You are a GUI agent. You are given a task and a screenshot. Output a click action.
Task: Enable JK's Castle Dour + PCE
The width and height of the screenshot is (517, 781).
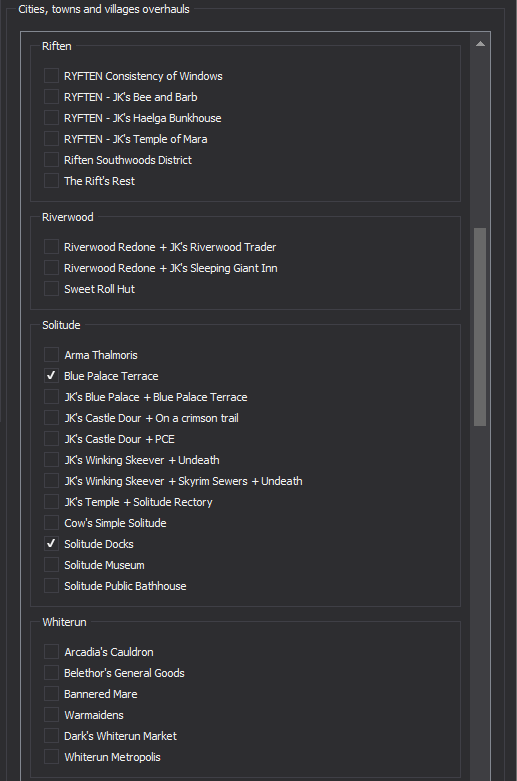(x=51, y=438)
